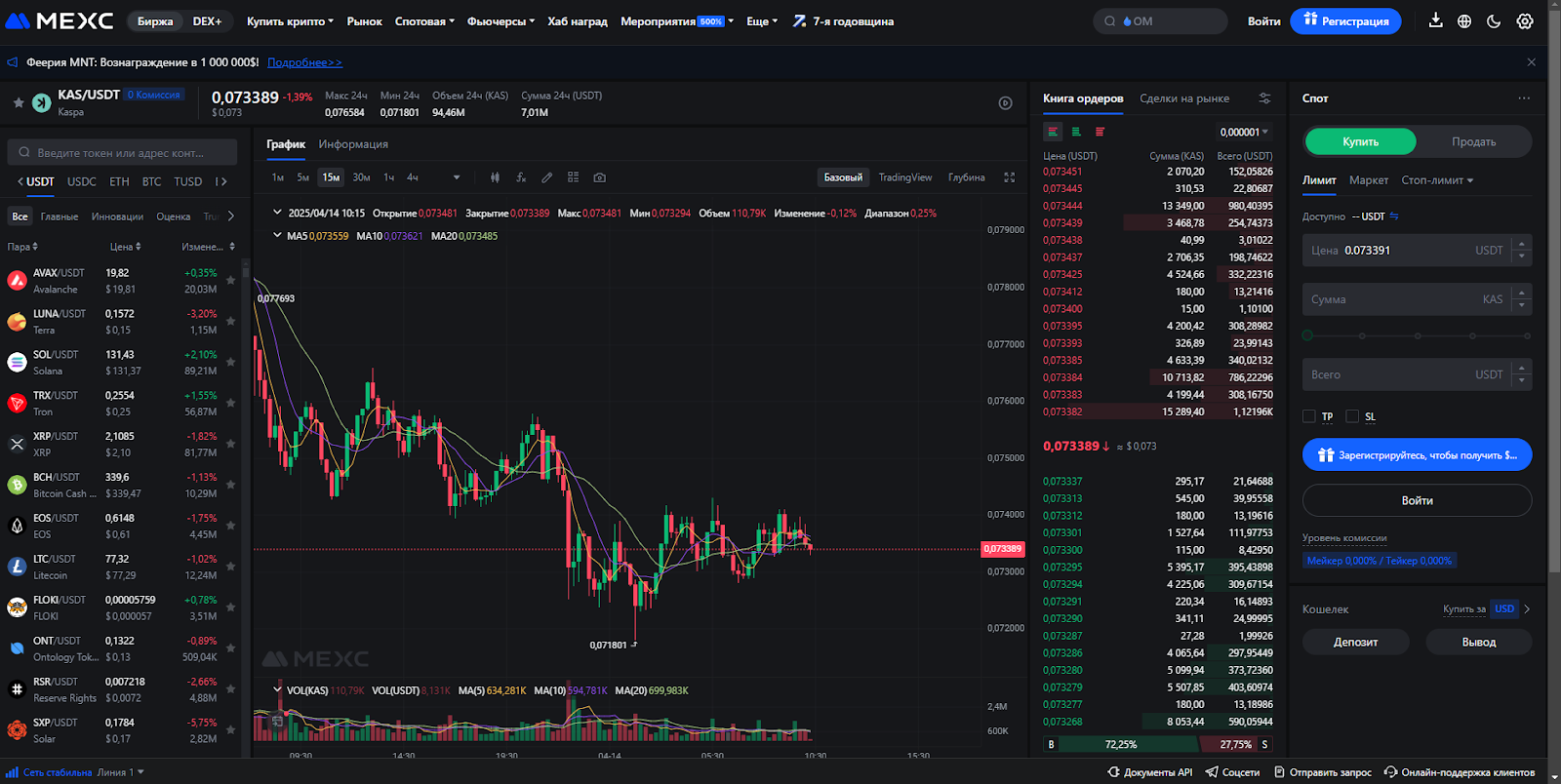Select the 1ч timeframe
Viewport: 1561px width, 784px height.
[388, 177]
